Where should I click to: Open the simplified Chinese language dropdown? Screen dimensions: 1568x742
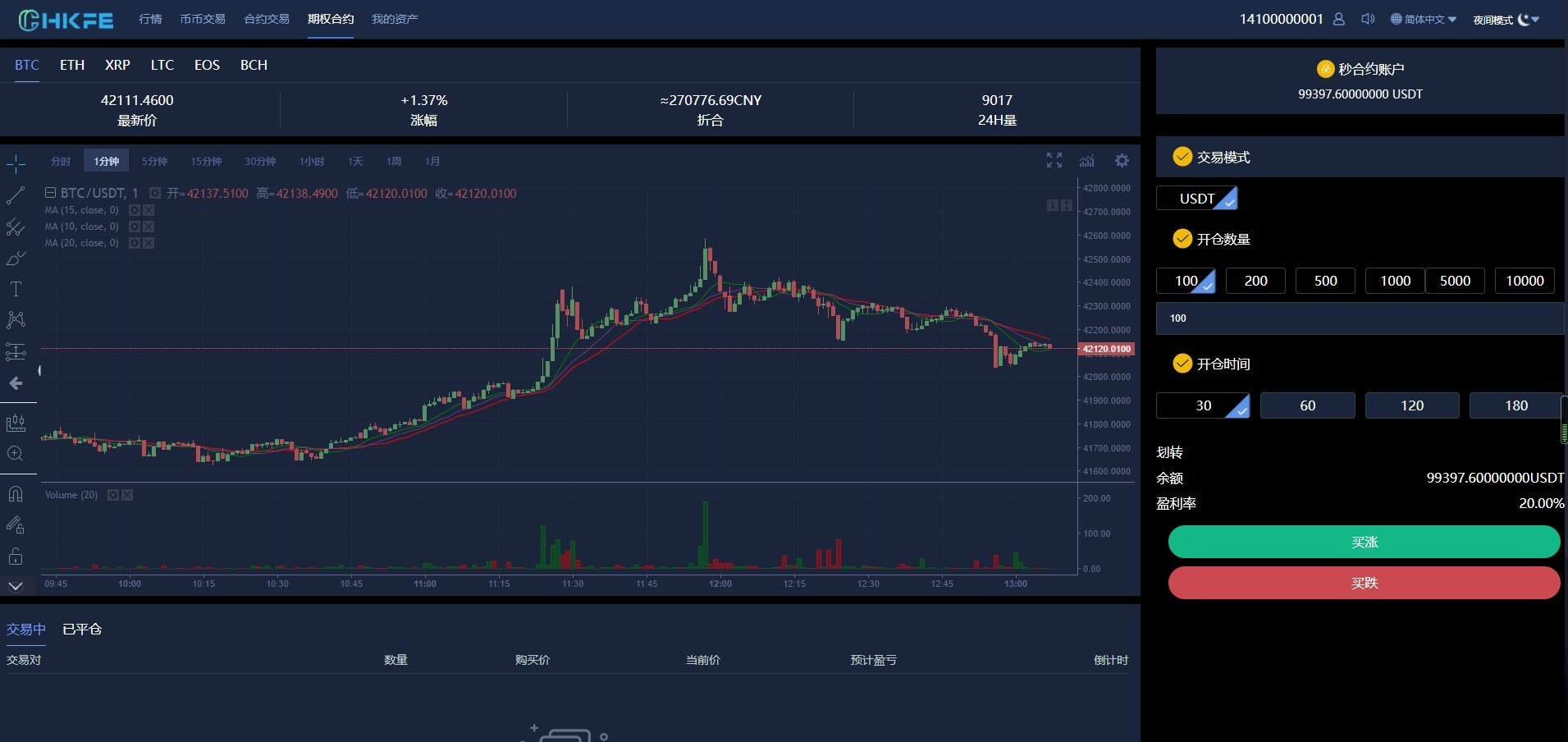[x=1424, y=18]
